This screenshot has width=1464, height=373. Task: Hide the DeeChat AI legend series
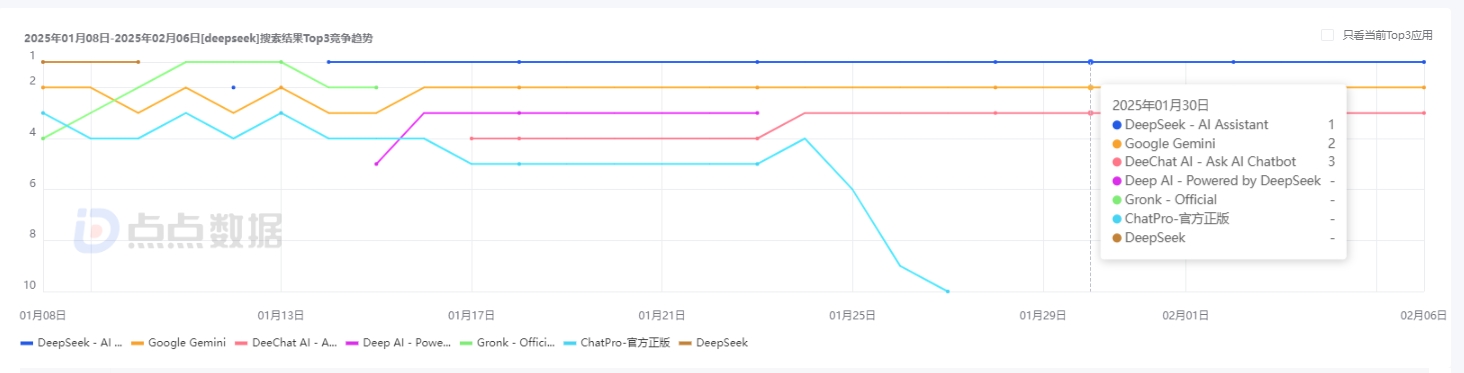pos(286,343)
